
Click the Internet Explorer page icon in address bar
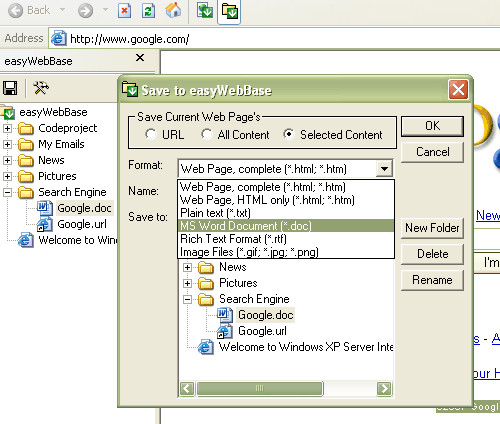pos(58,39)
